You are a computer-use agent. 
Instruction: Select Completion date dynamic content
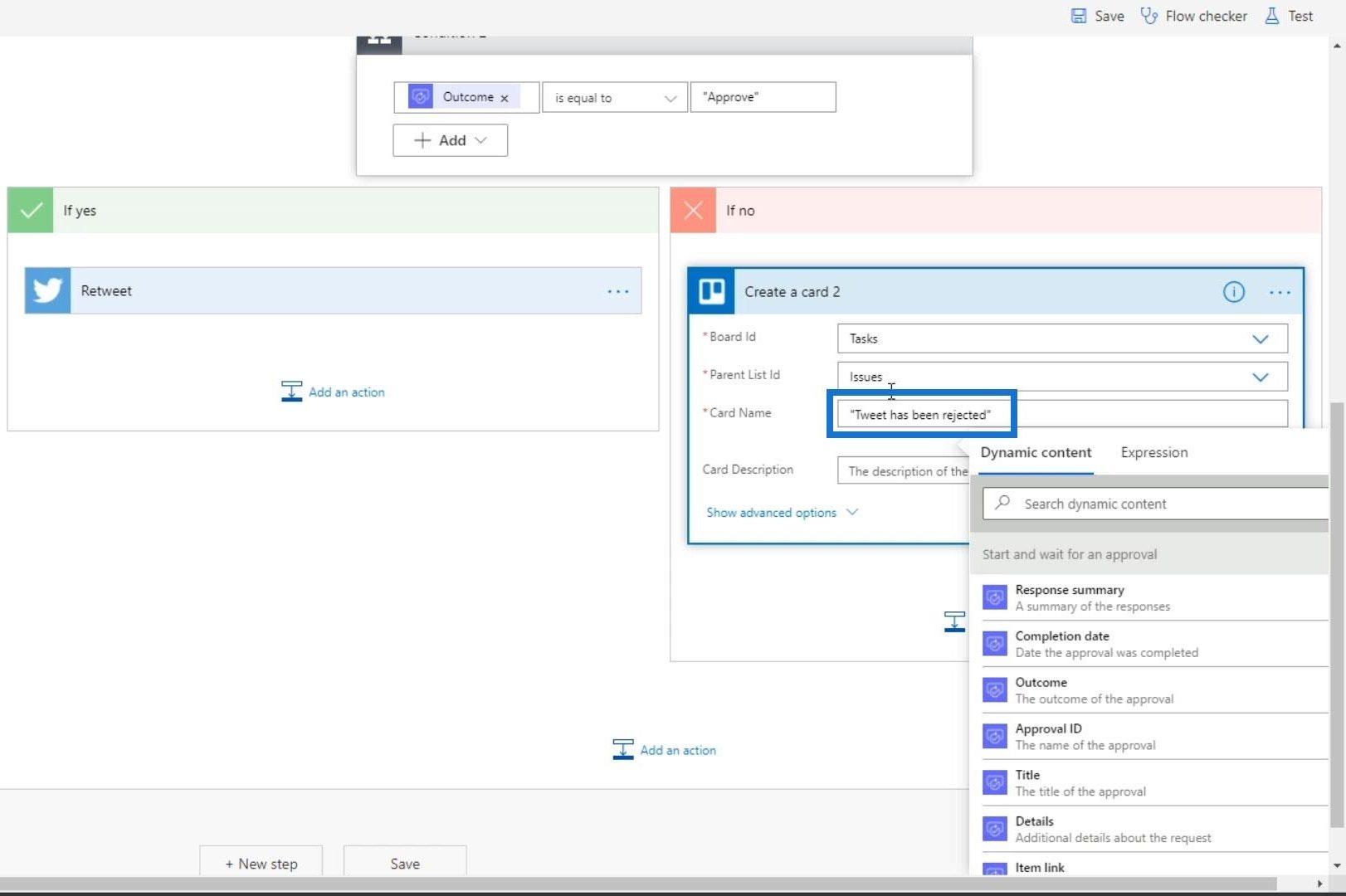click(x=1155, y=644)
